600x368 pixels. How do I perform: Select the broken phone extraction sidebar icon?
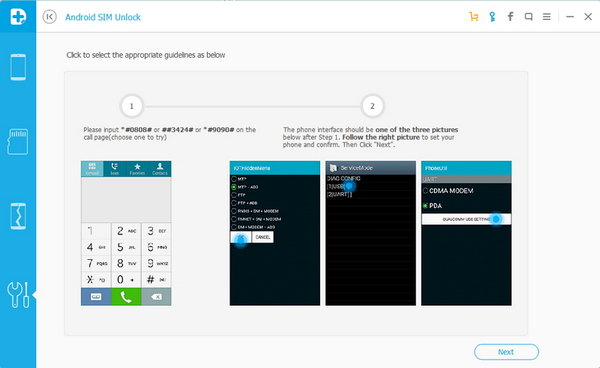[18, 216]
